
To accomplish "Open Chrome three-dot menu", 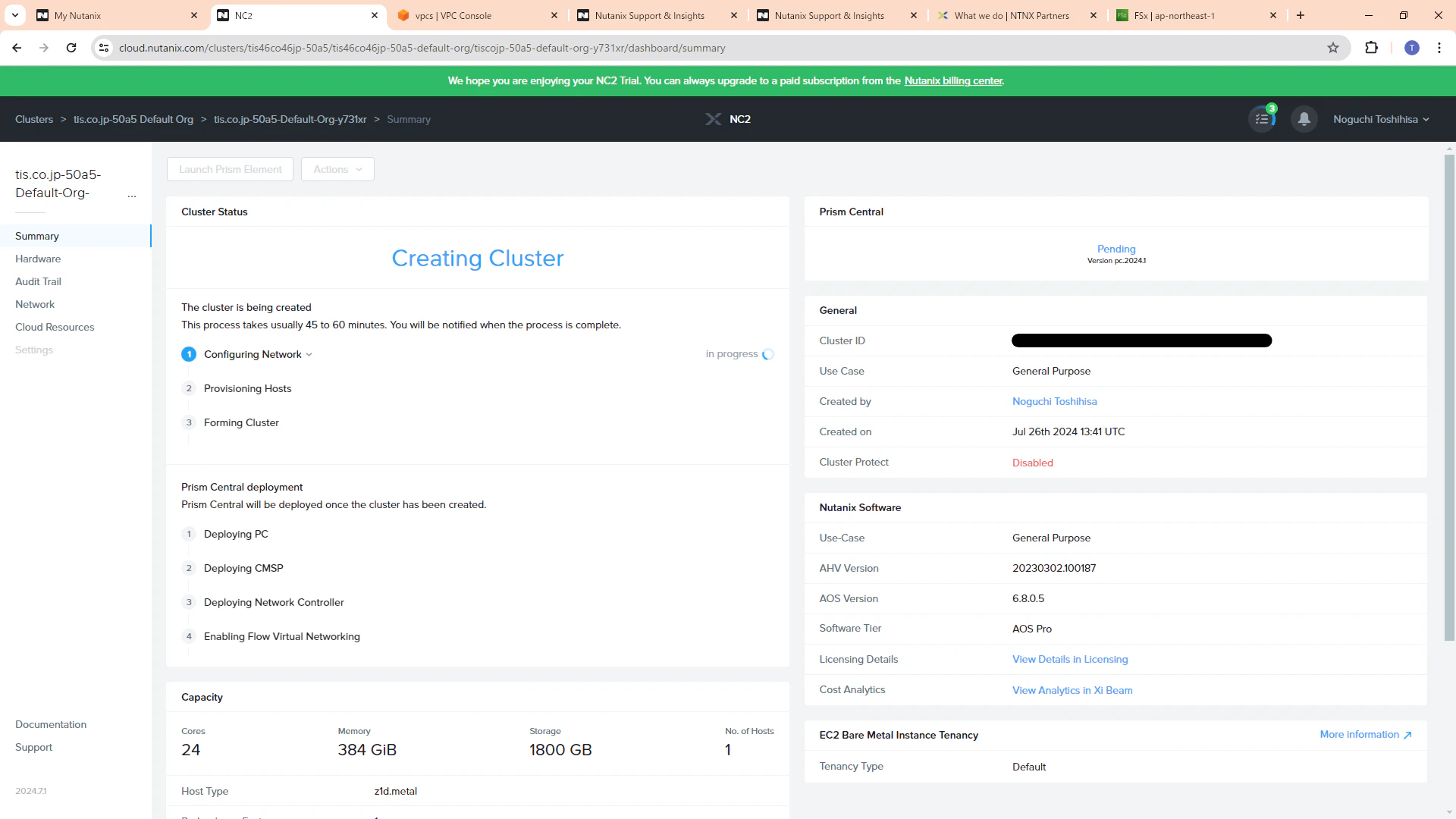I will [x=1439, y=48].
